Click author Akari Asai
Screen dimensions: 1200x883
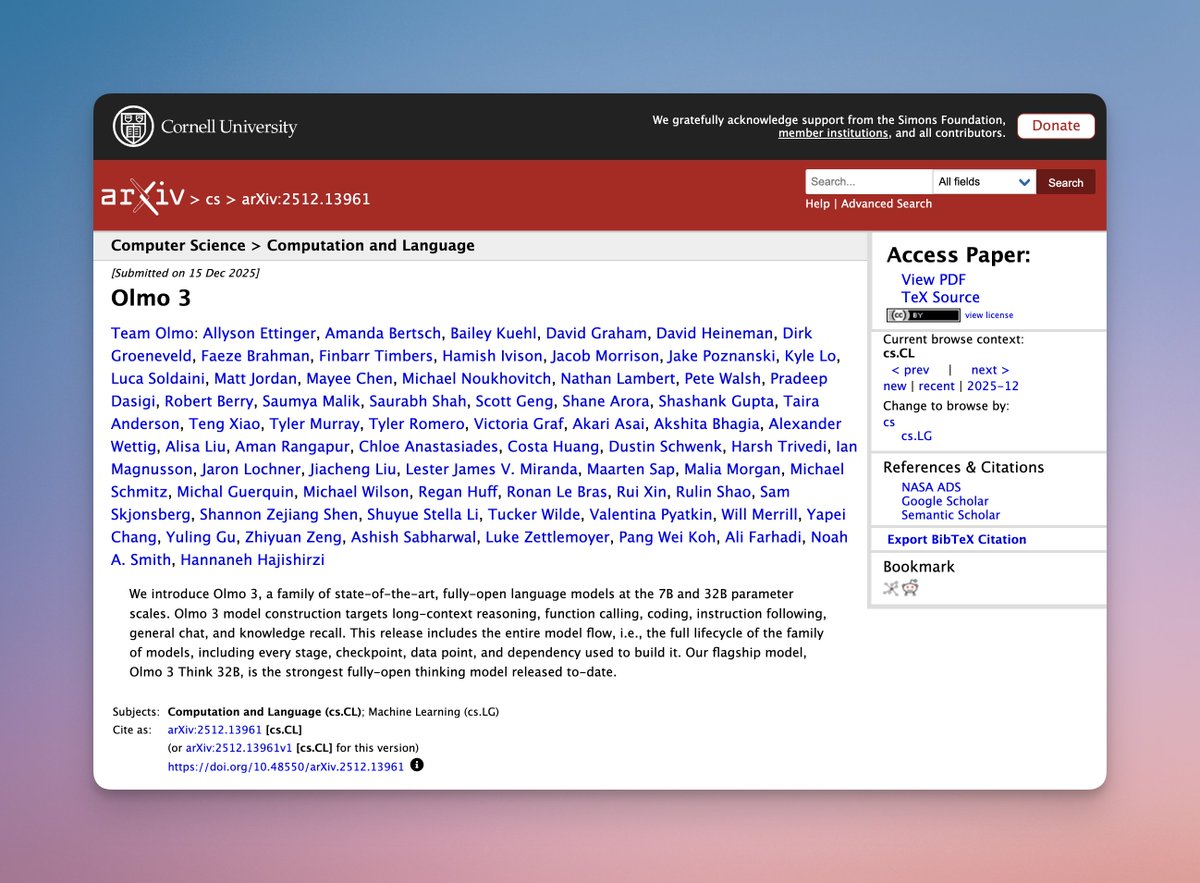(608, 424)
